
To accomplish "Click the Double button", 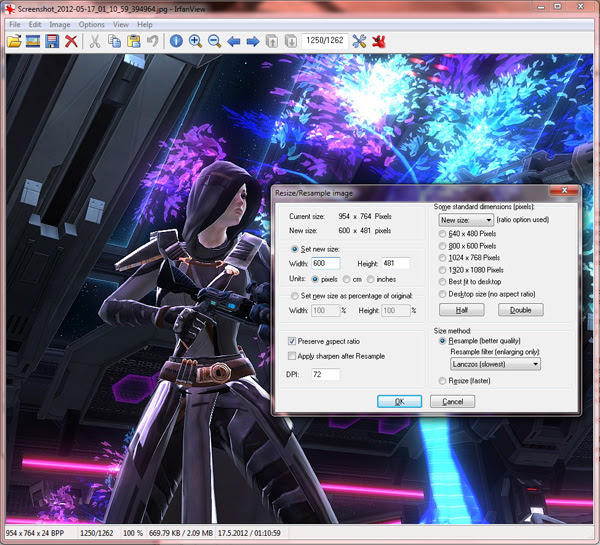I will click(x=520, y=310).
